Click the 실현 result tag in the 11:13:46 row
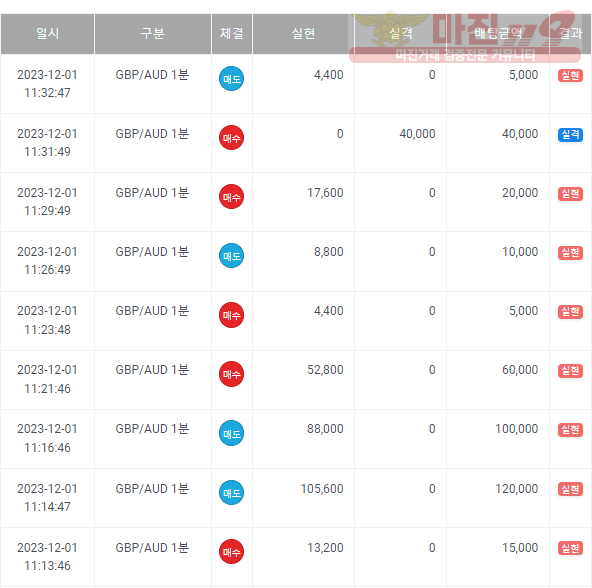This screenshot has width=592, height=588. [x=570, y=548]
